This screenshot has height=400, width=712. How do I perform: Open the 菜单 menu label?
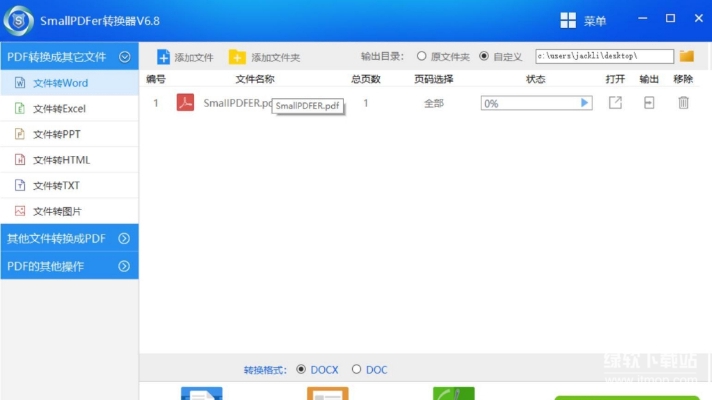(x=595, y=21)
